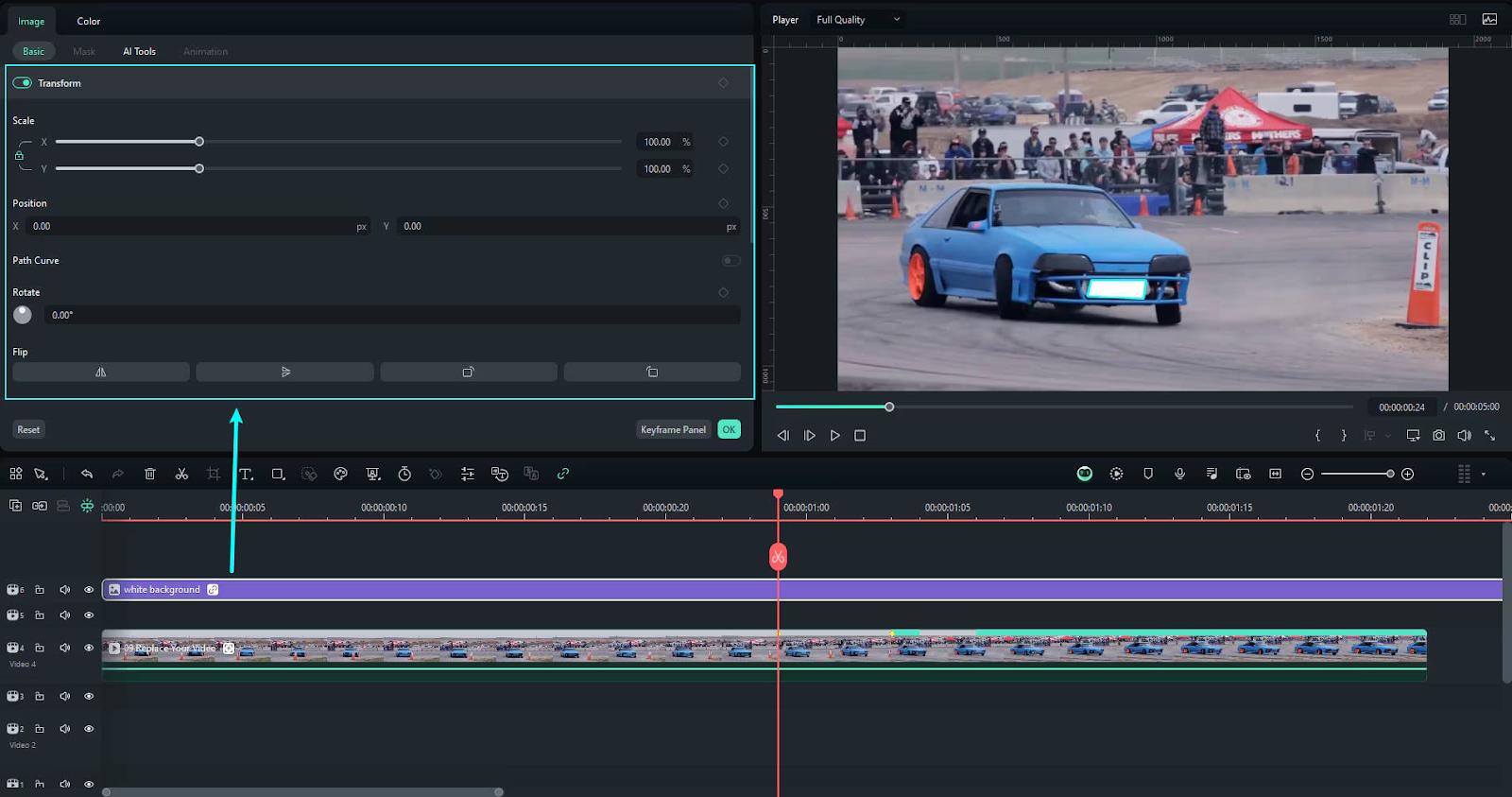
Task: Click the Scale X slider handle
Action: (199, 142)
